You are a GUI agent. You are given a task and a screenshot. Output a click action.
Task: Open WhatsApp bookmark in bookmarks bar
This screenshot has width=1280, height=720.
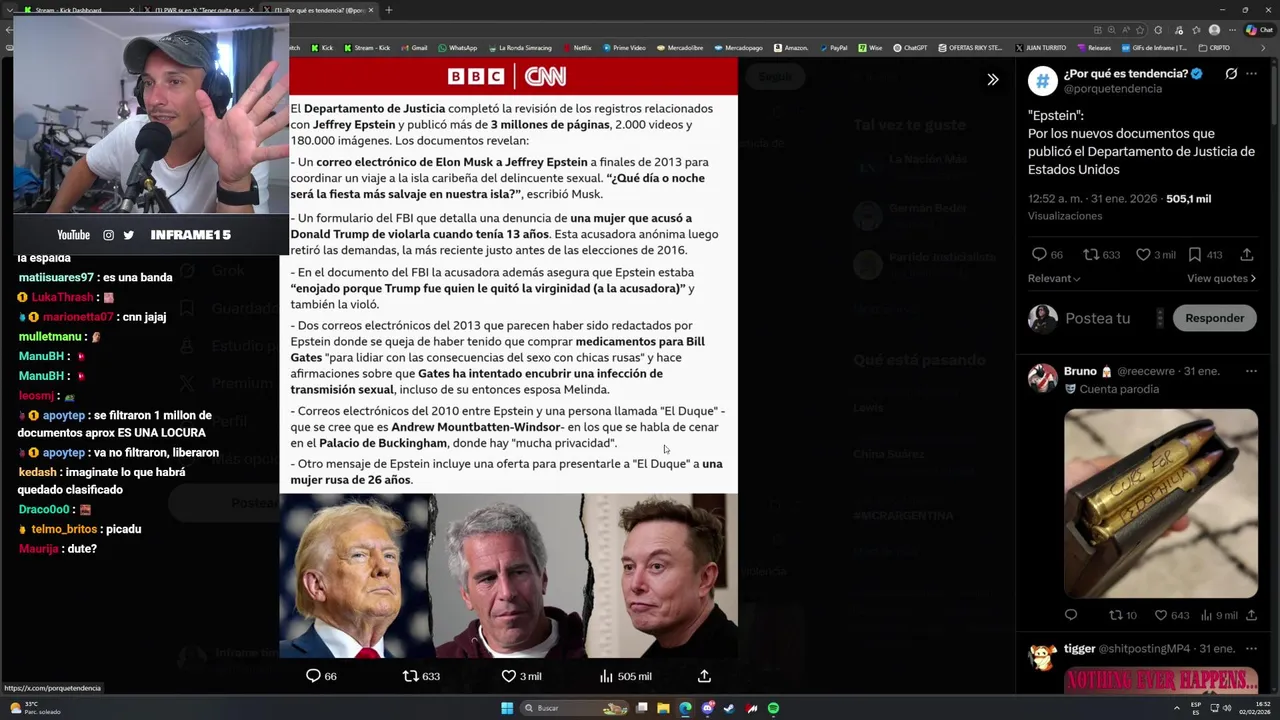[457, 48]
